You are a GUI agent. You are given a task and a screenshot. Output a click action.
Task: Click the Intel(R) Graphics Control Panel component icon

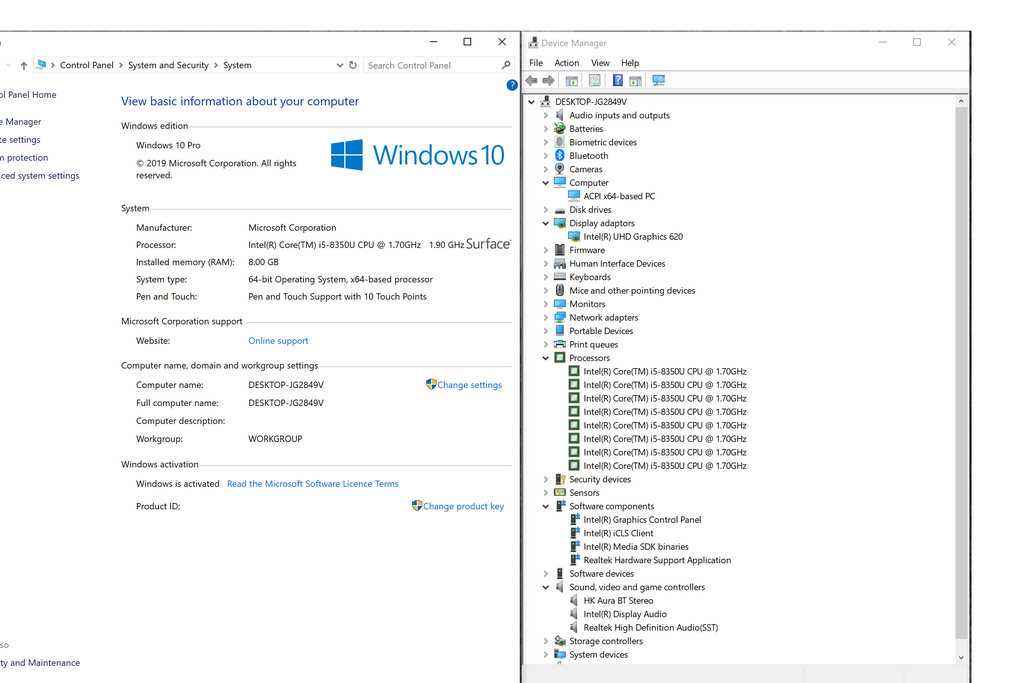click(x=575, y=520)
